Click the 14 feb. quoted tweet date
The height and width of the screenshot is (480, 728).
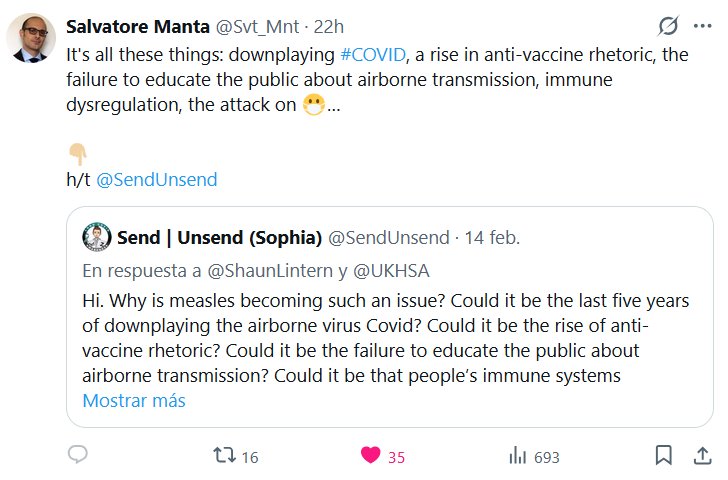(x=491, y=238)
